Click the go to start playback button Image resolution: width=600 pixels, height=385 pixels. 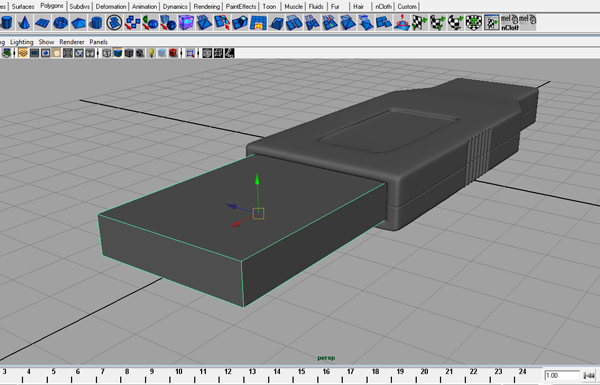[x=590, y=375]
